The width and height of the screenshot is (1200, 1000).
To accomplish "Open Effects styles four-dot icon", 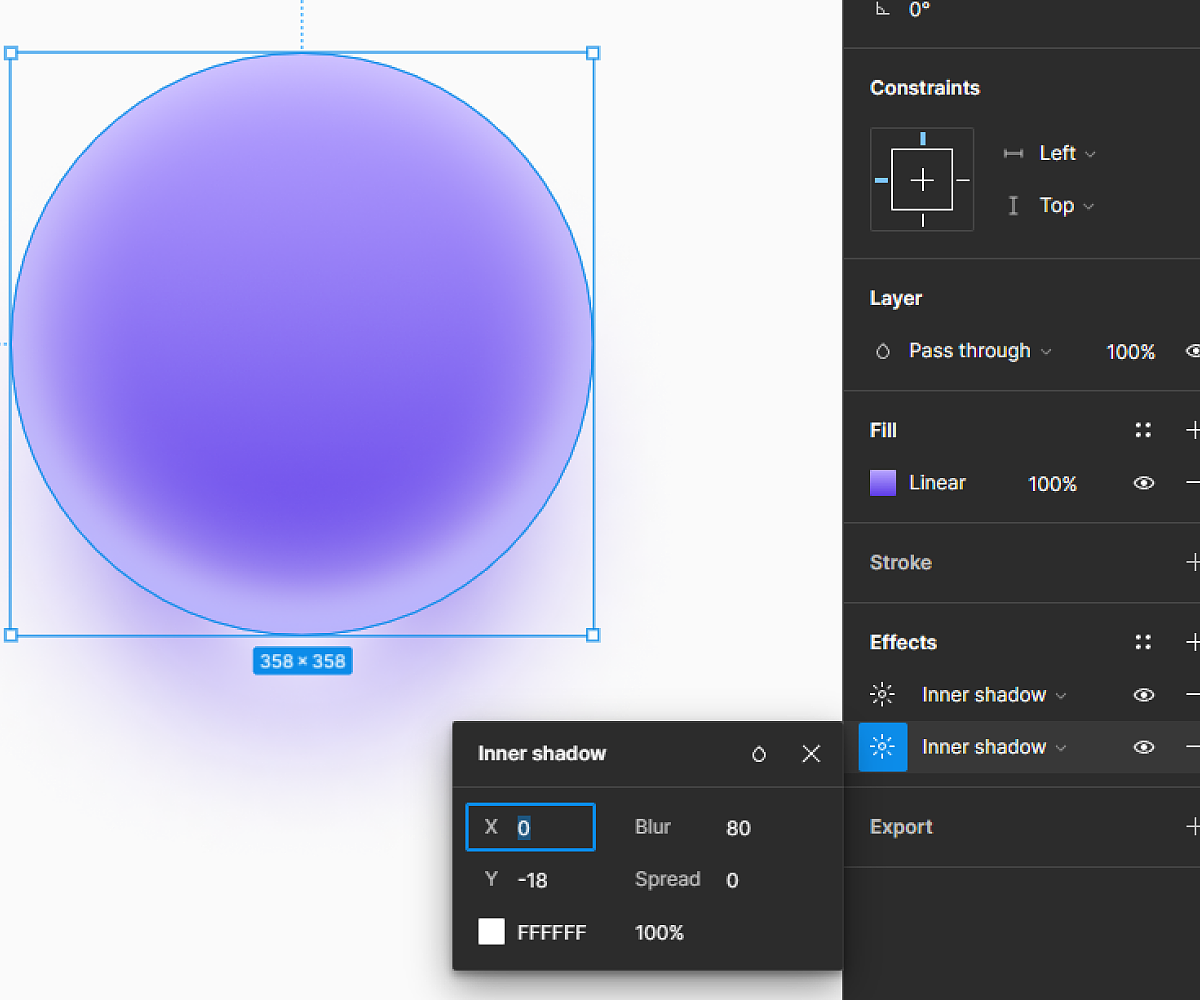I will [1143, 642].
